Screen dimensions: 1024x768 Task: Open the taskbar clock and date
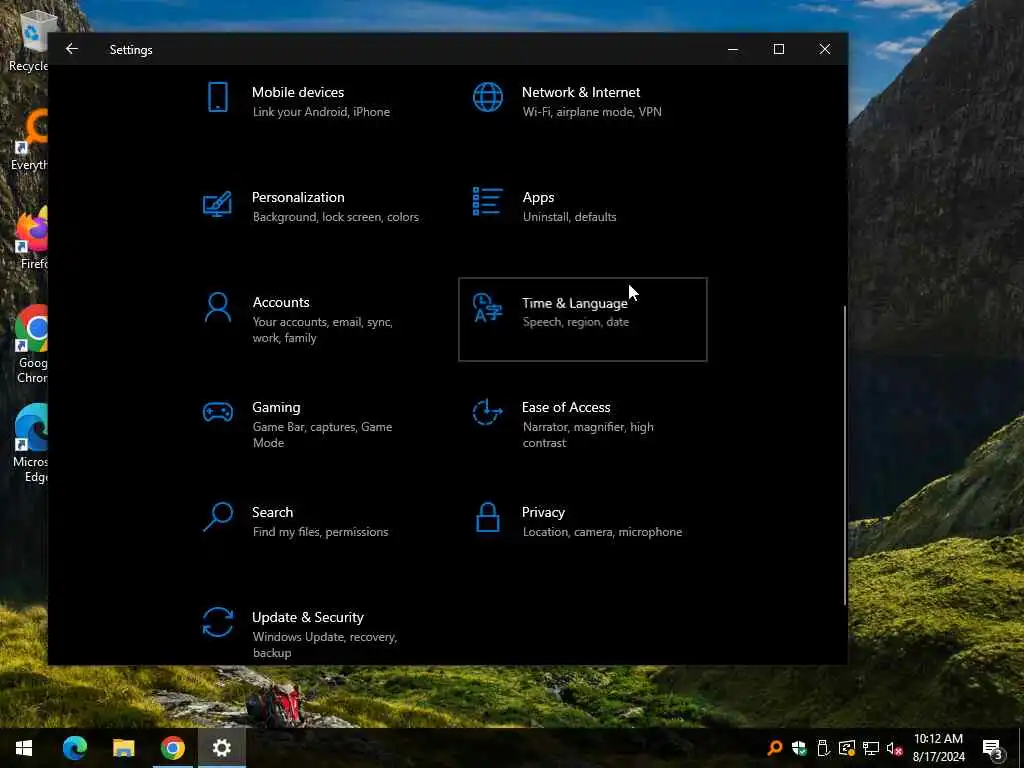point(938,748)
